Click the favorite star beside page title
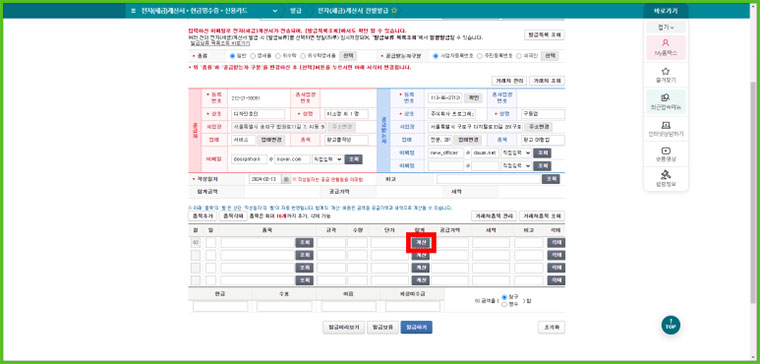760x364 pixels. click(395, 10)
